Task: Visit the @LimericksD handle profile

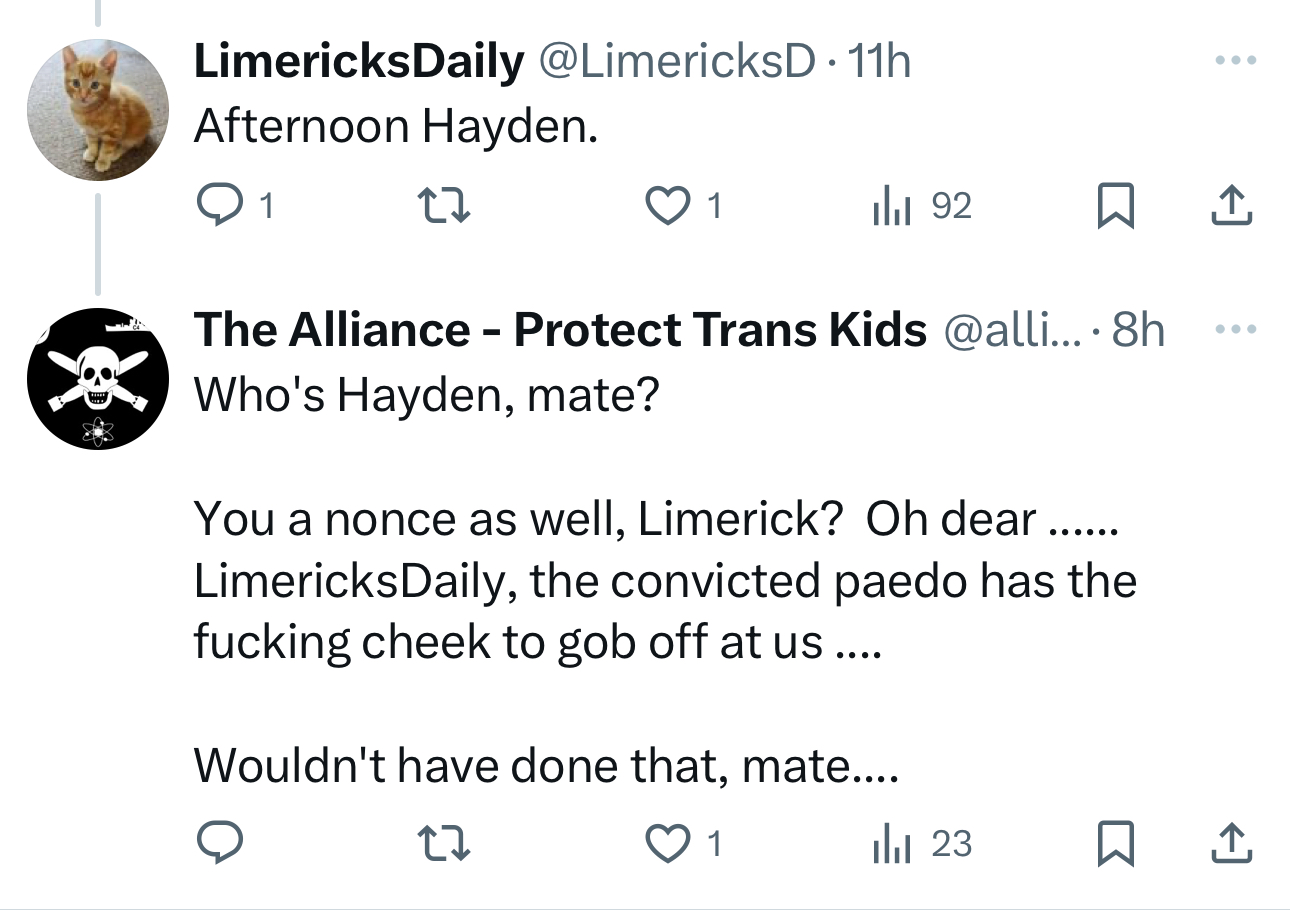Action: (677, 64)
